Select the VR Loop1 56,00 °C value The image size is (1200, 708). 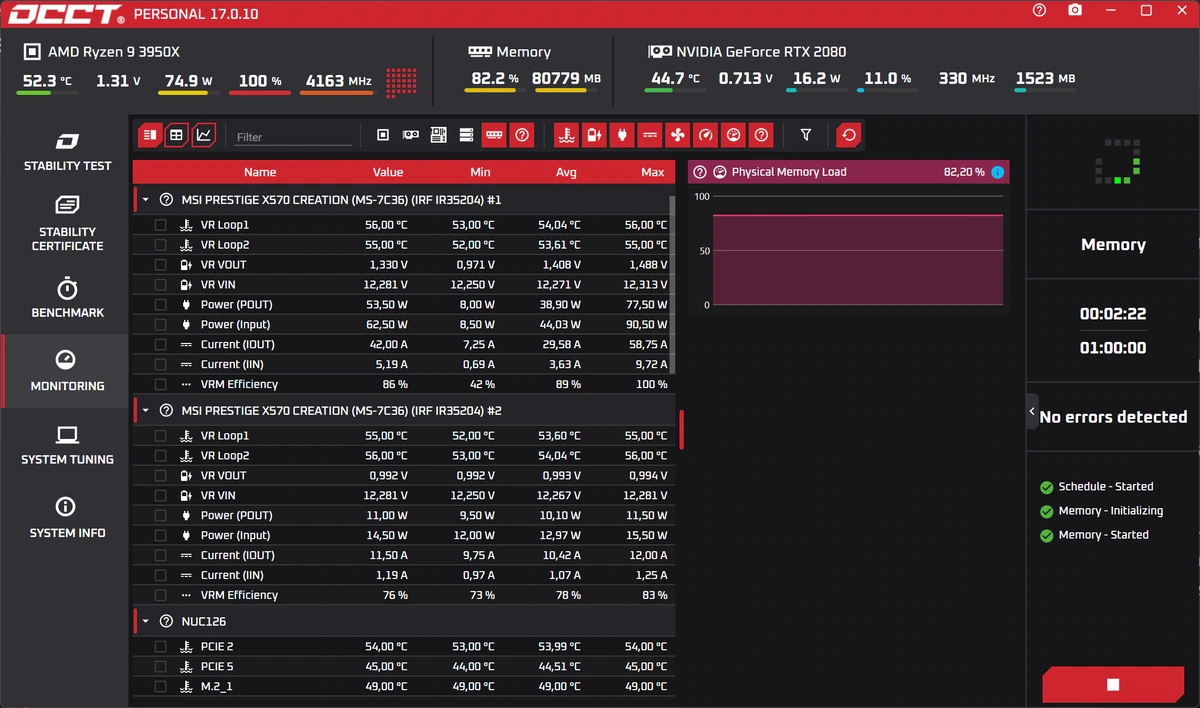[x=386, y=225]
